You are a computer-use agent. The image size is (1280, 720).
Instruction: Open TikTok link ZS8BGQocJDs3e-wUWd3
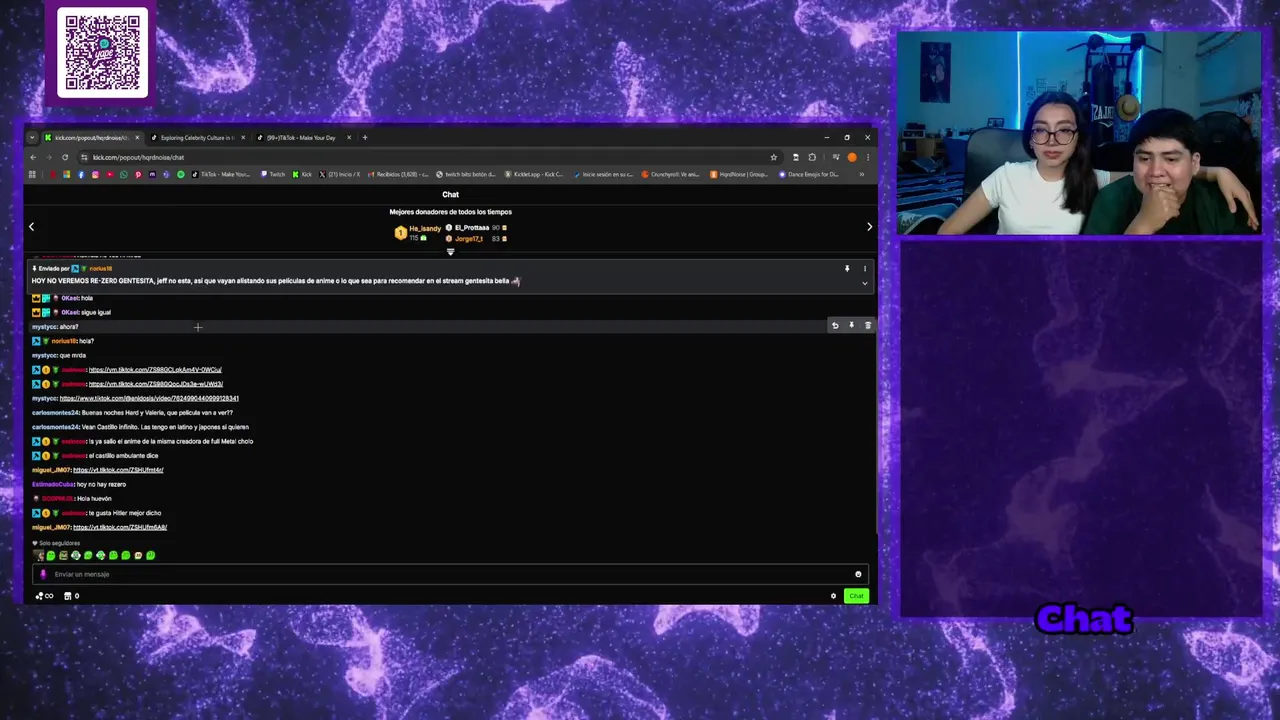point(155,384)
